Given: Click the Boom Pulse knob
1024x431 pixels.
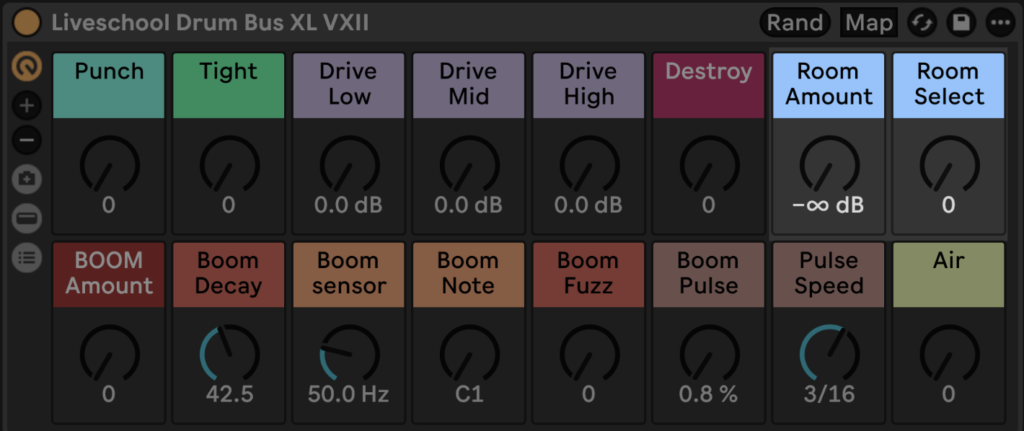Looking at the screenshot, I should [709, 354].
